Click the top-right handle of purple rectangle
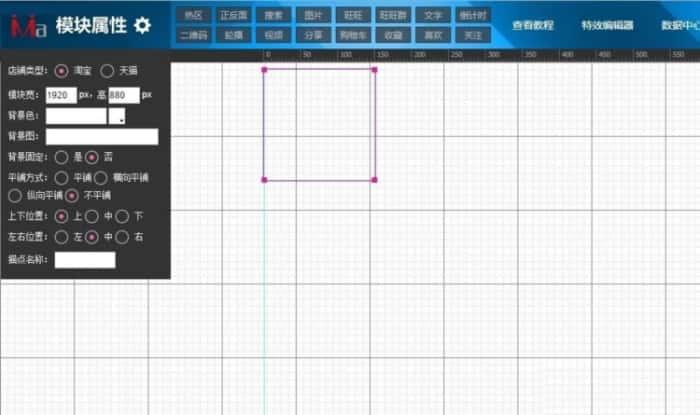Viewport: 700px width, 415px height. [375, 70]
